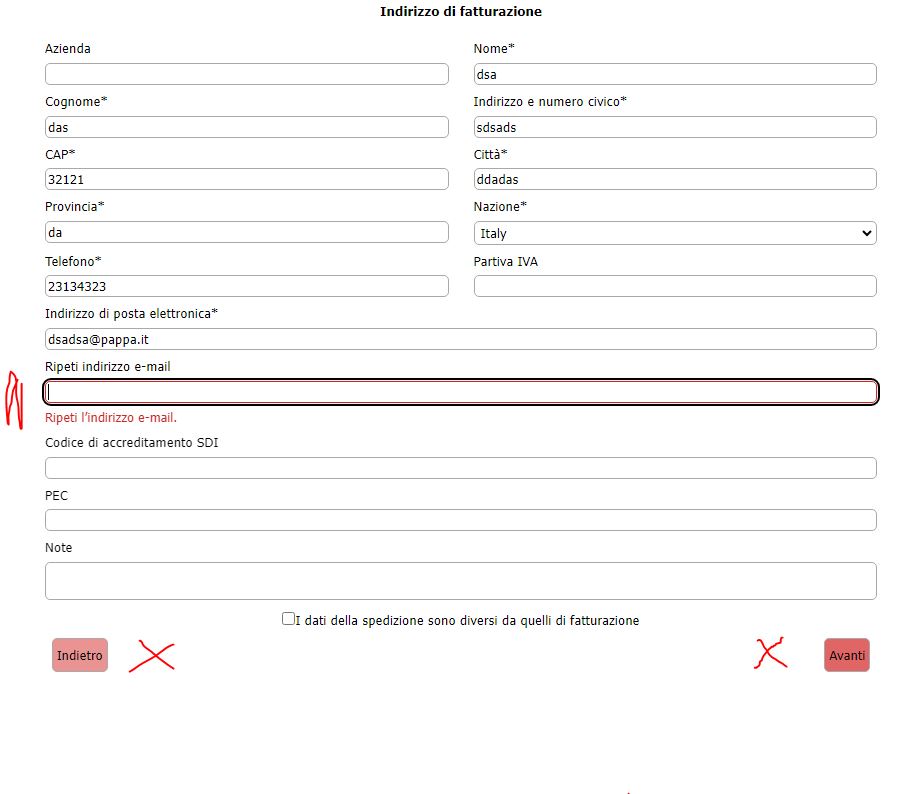Open the Nazione dropdown

click(x=675, y=233)
